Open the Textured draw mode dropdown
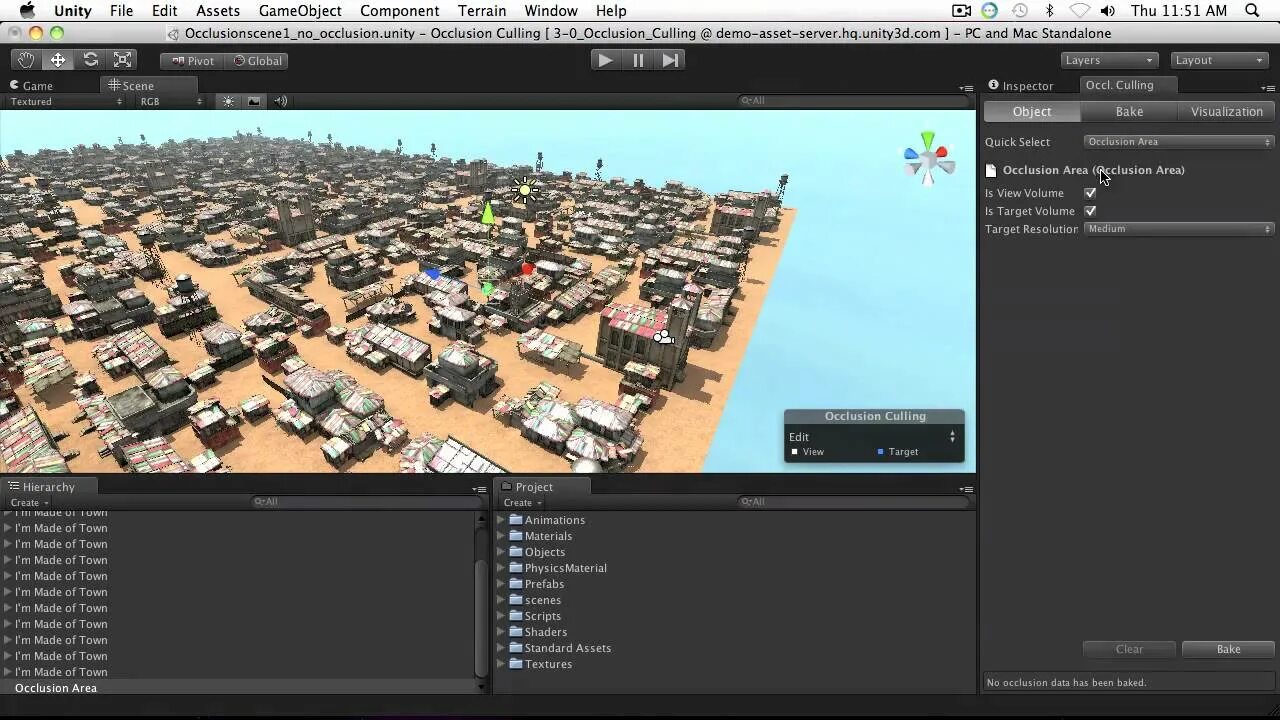Image resolution: width=1280 pixels, height=720 pixels. [x=64, y=101]
